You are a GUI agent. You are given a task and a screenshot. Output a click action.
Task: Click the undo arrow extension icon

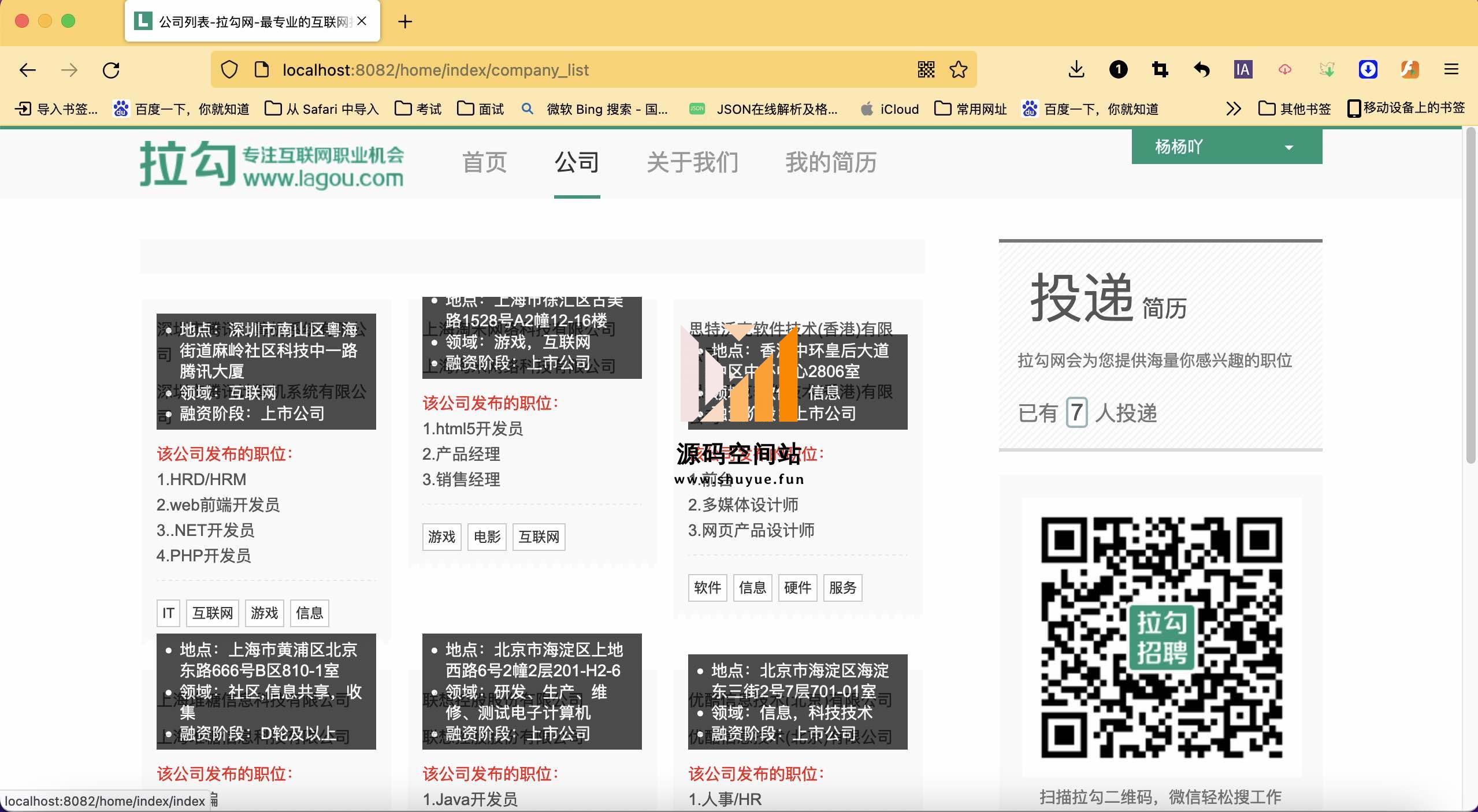click(x=1202, y=70)
